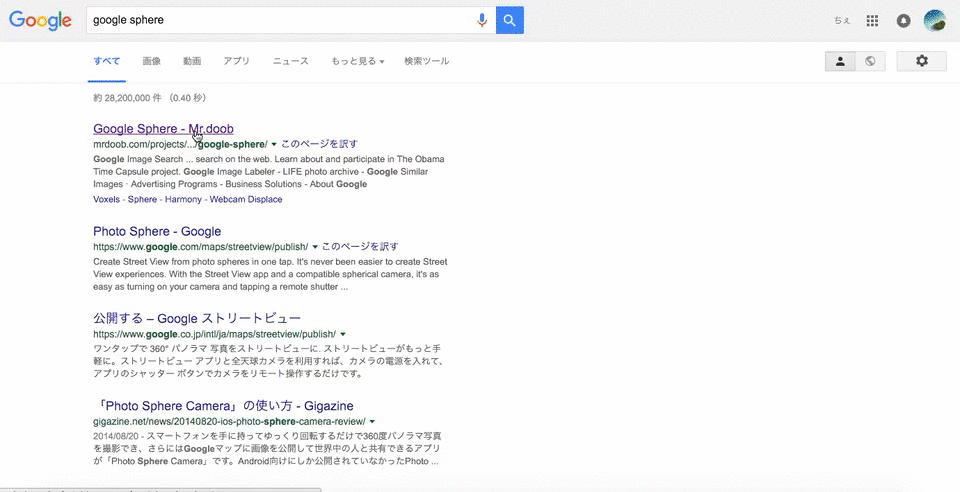Image resolution: width=960 pixels, height=492 pixels.
Task: Click the blue search magnifier button
Action: (x=509, y=20)
